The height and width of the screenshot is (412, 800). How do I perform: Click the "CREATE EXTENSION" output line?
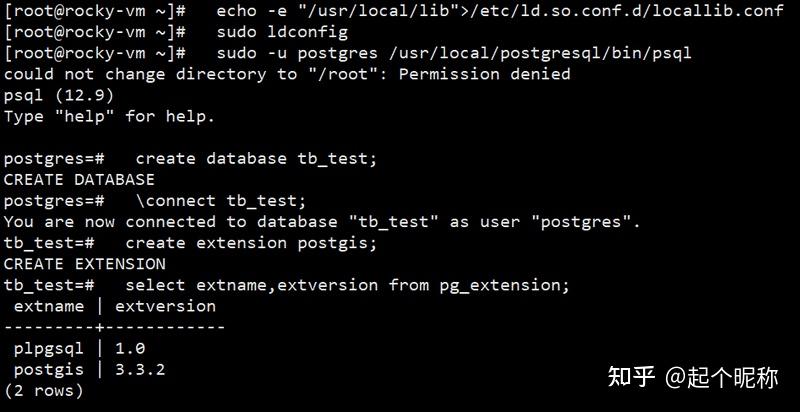pyautogui.click(x=84, y=264)
